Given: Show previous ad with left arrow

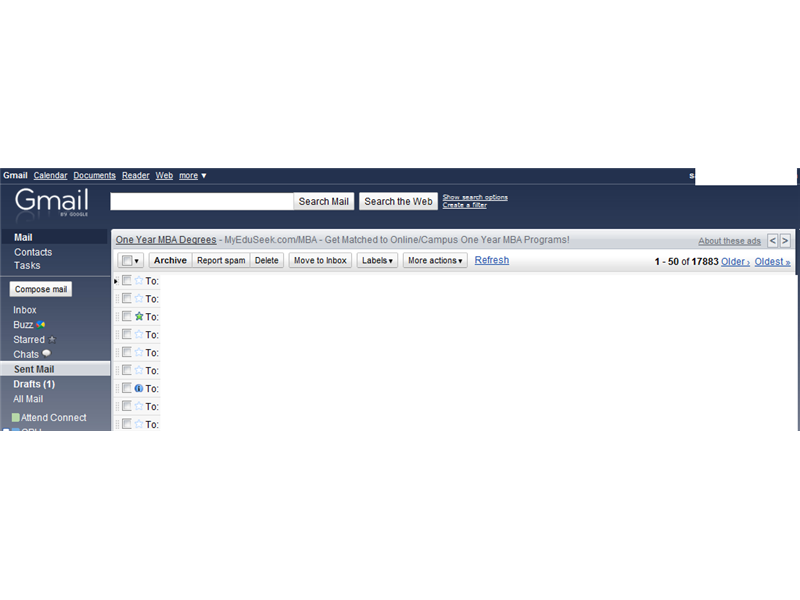Looking at the screenshot, I should pos(772,240).
